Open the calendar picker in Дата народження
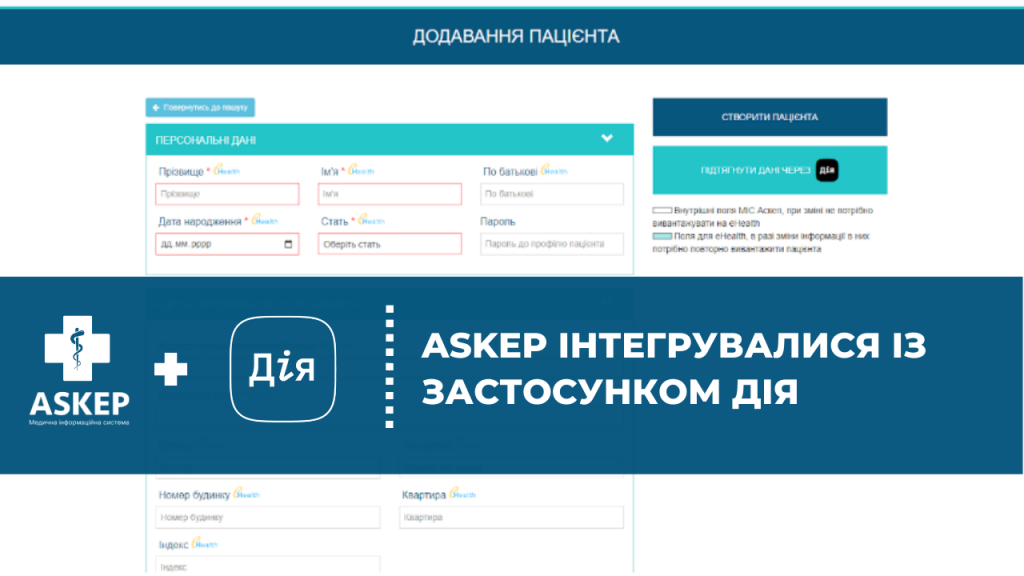Image resolution: width=1024 pixels, height=576 pixels. click(289, 244)
